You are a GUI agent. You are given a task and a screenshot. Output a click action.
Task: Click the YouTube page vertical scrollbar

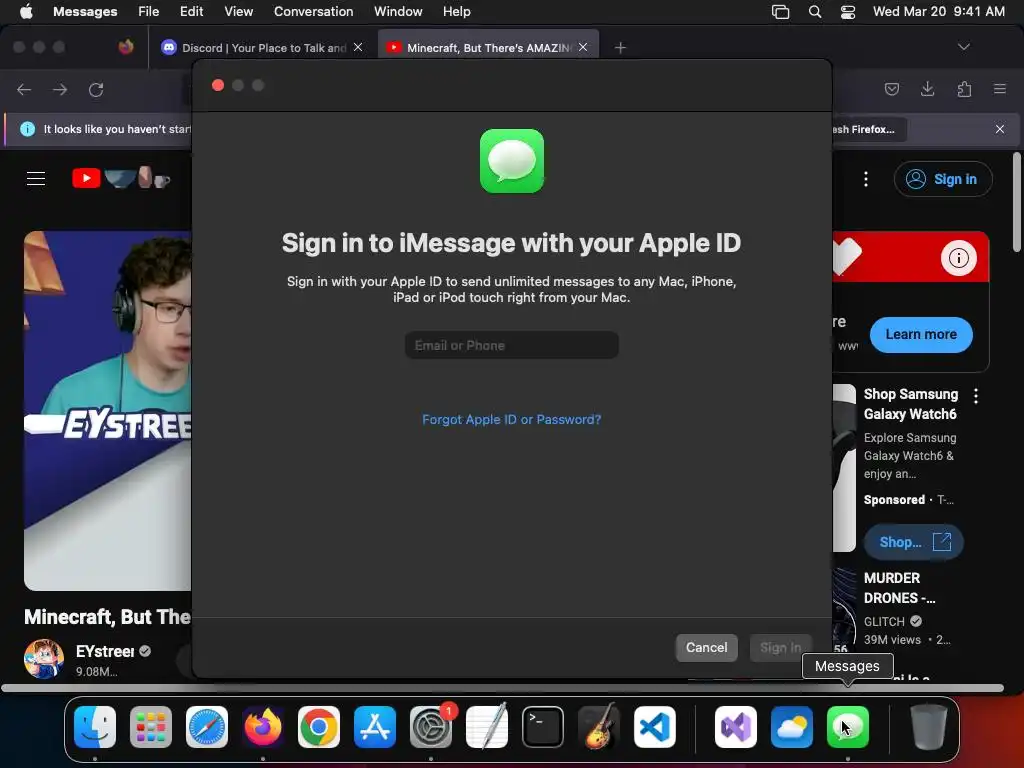tap(1016, 202)
